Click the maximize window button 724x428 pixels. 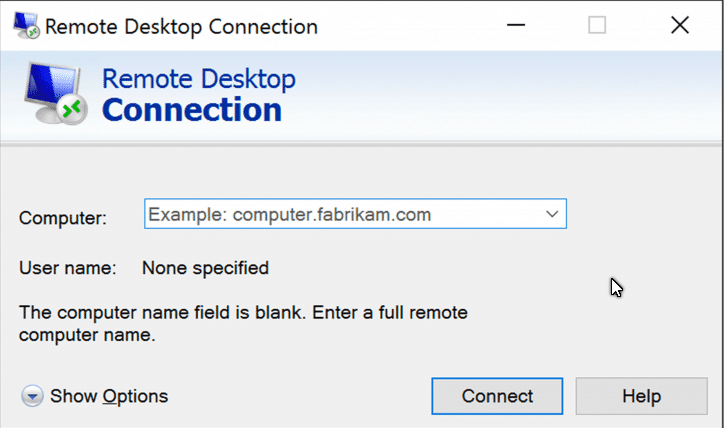pyautogui.click(x=597, y=26)
